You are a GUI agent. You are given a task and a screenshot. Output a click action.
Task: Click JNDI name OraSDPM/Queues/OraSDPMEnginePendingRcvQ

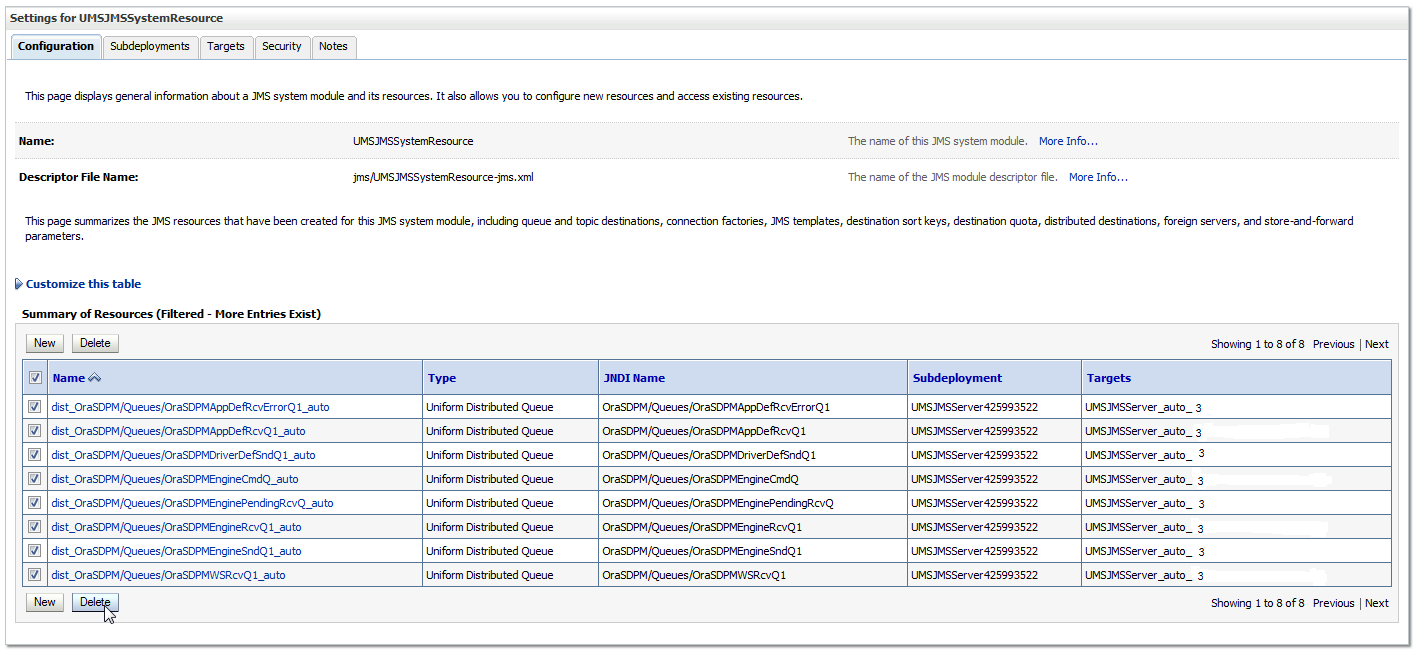[x=718, y=503]
